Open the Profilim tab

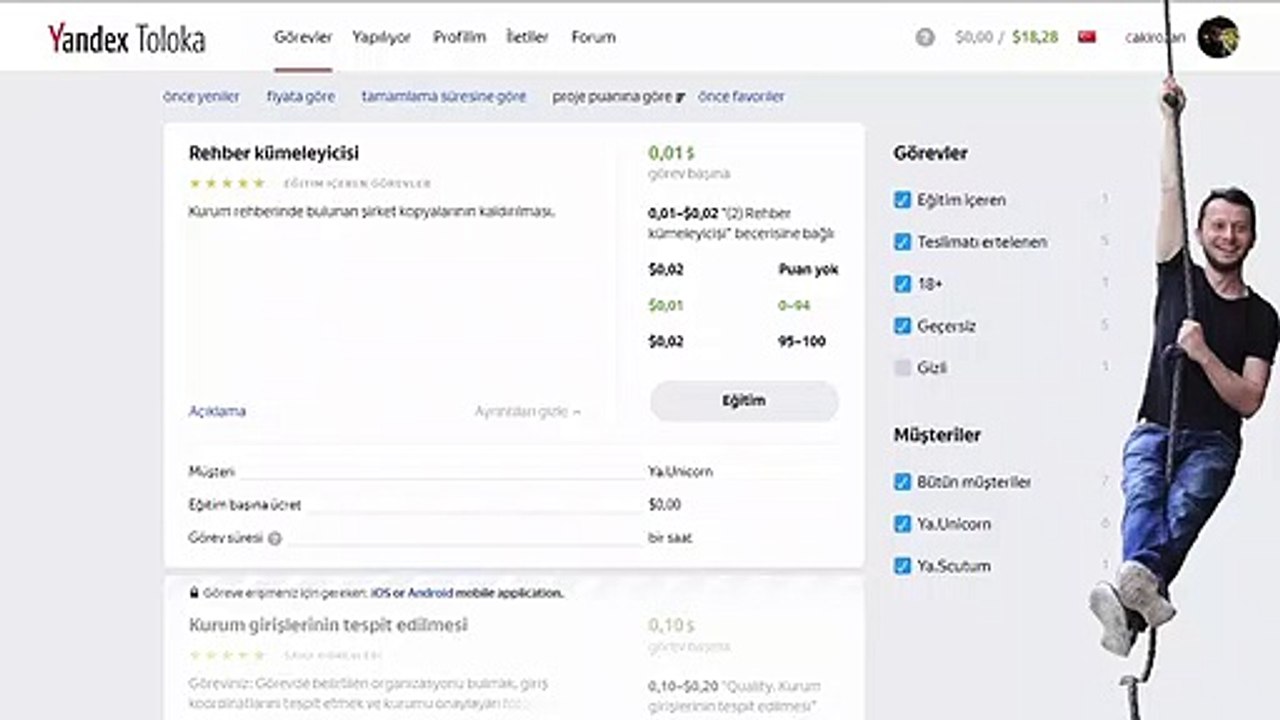459,37
